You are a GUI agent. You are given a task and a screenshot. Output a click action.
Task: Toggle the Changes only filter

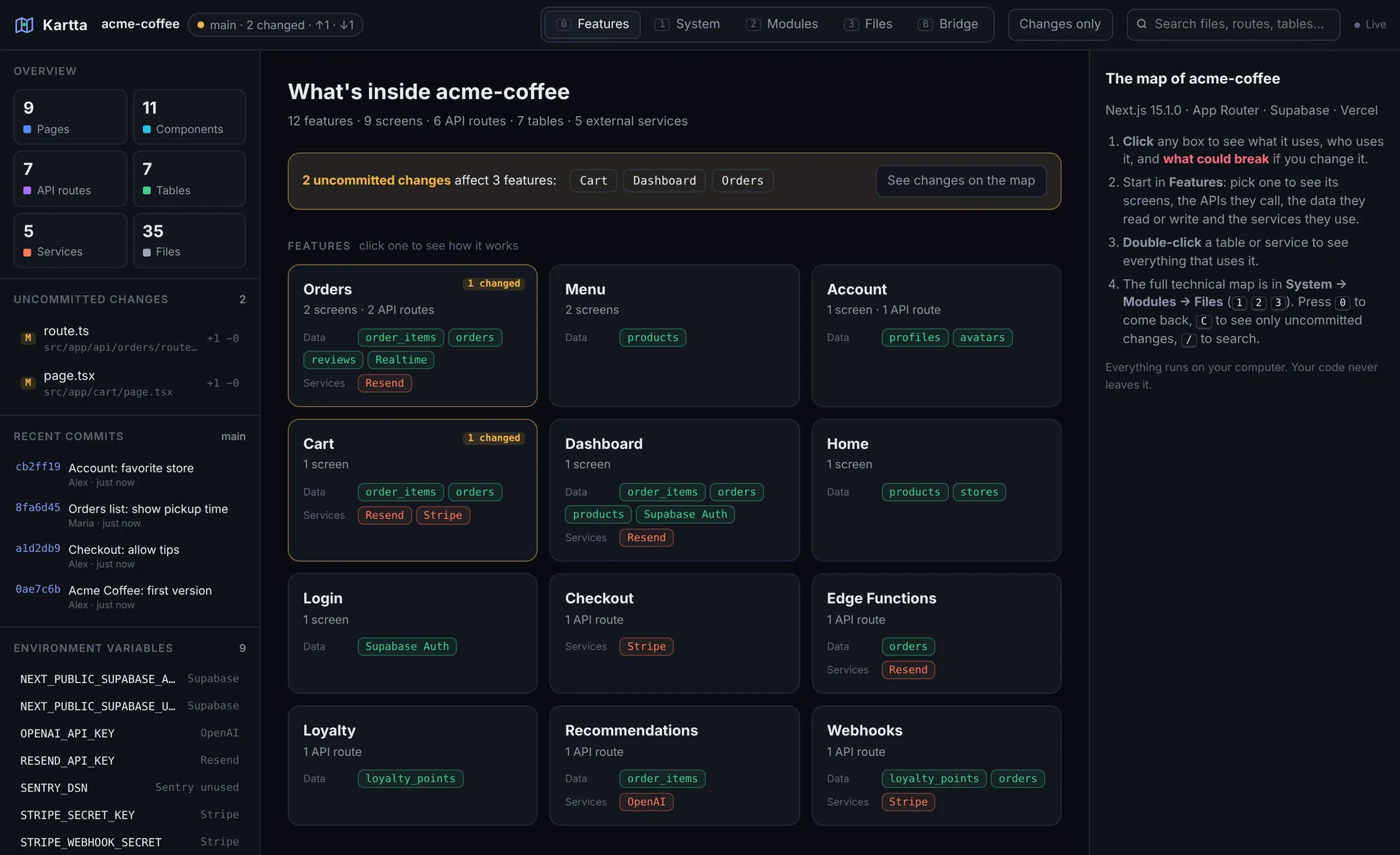tap(1060, 24)
